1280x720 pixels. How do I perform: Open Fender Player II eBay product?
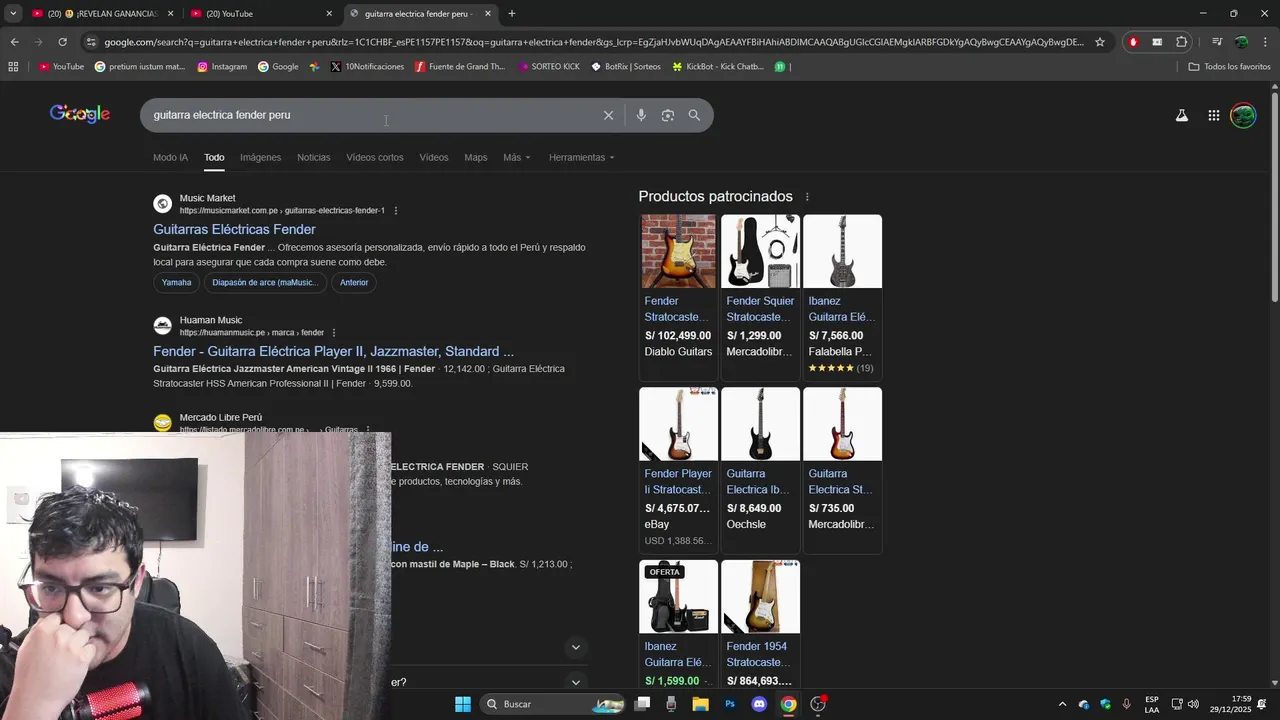[x=678, y=470]
